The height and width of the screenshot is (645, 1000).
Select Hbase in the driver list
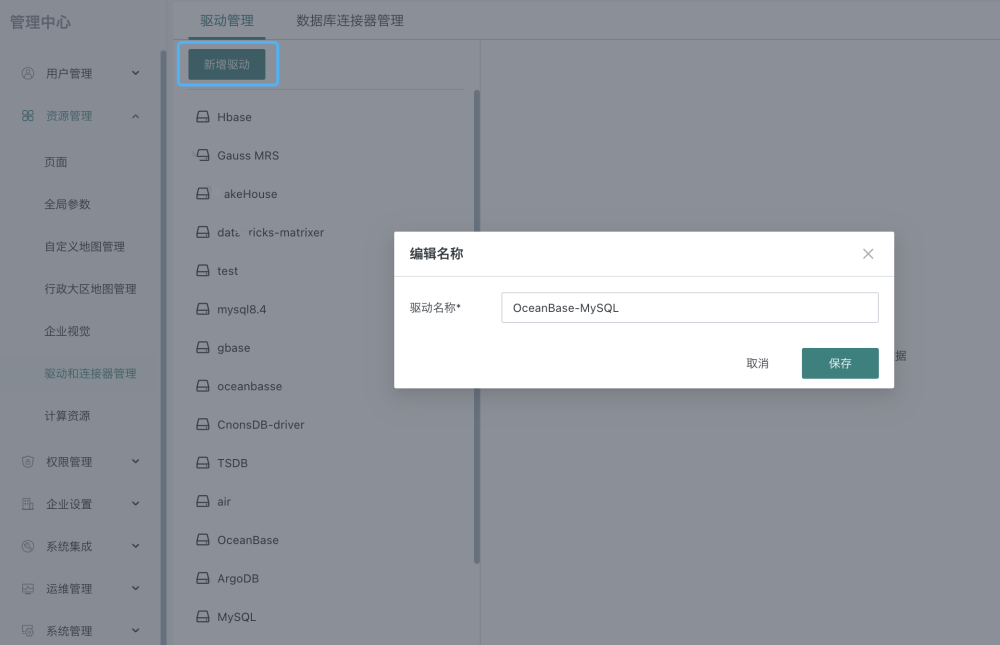pyautogui.click(x=234, y=117)
